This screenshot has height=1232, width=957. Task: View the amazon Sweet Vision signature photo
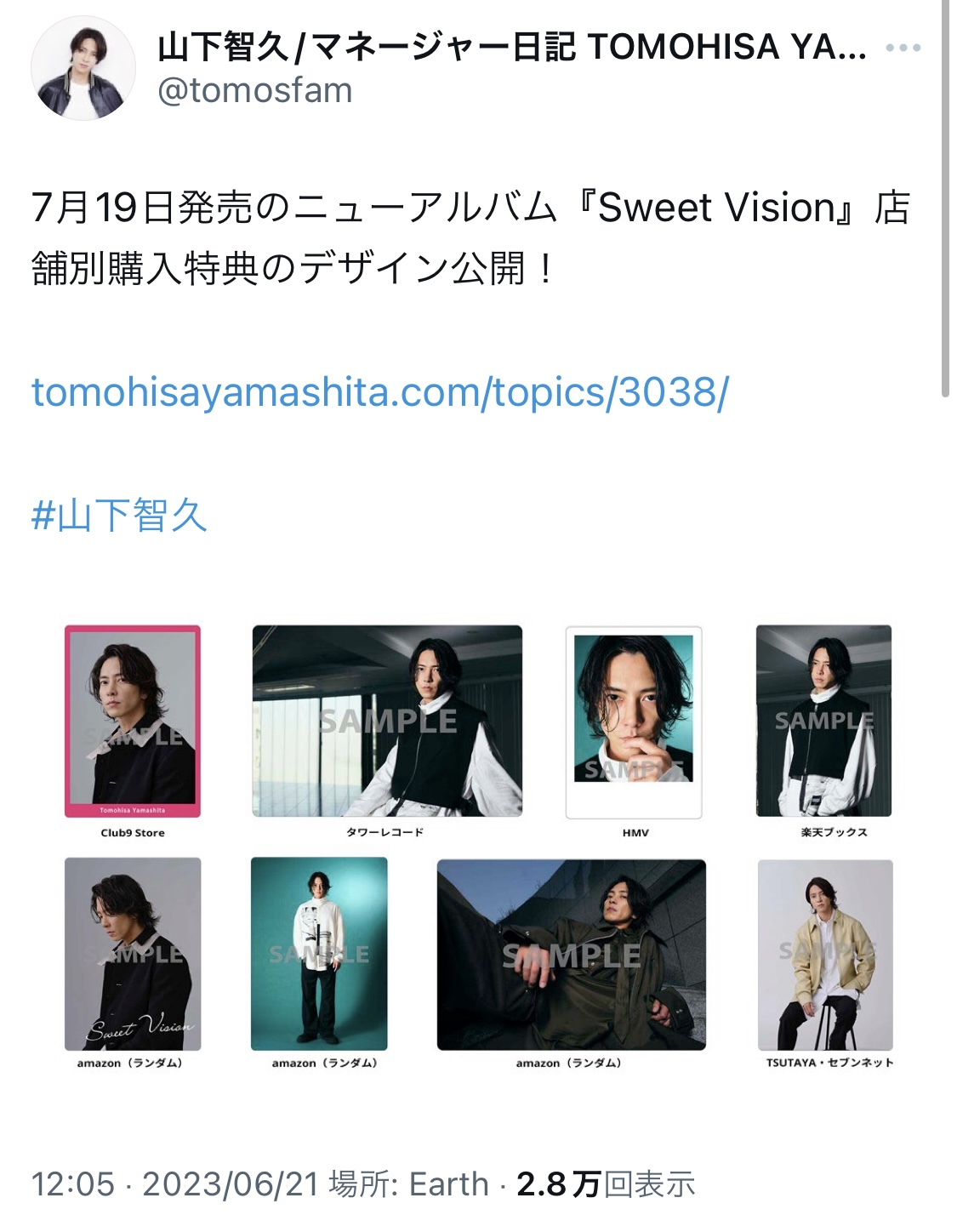(x=133, y=954)
